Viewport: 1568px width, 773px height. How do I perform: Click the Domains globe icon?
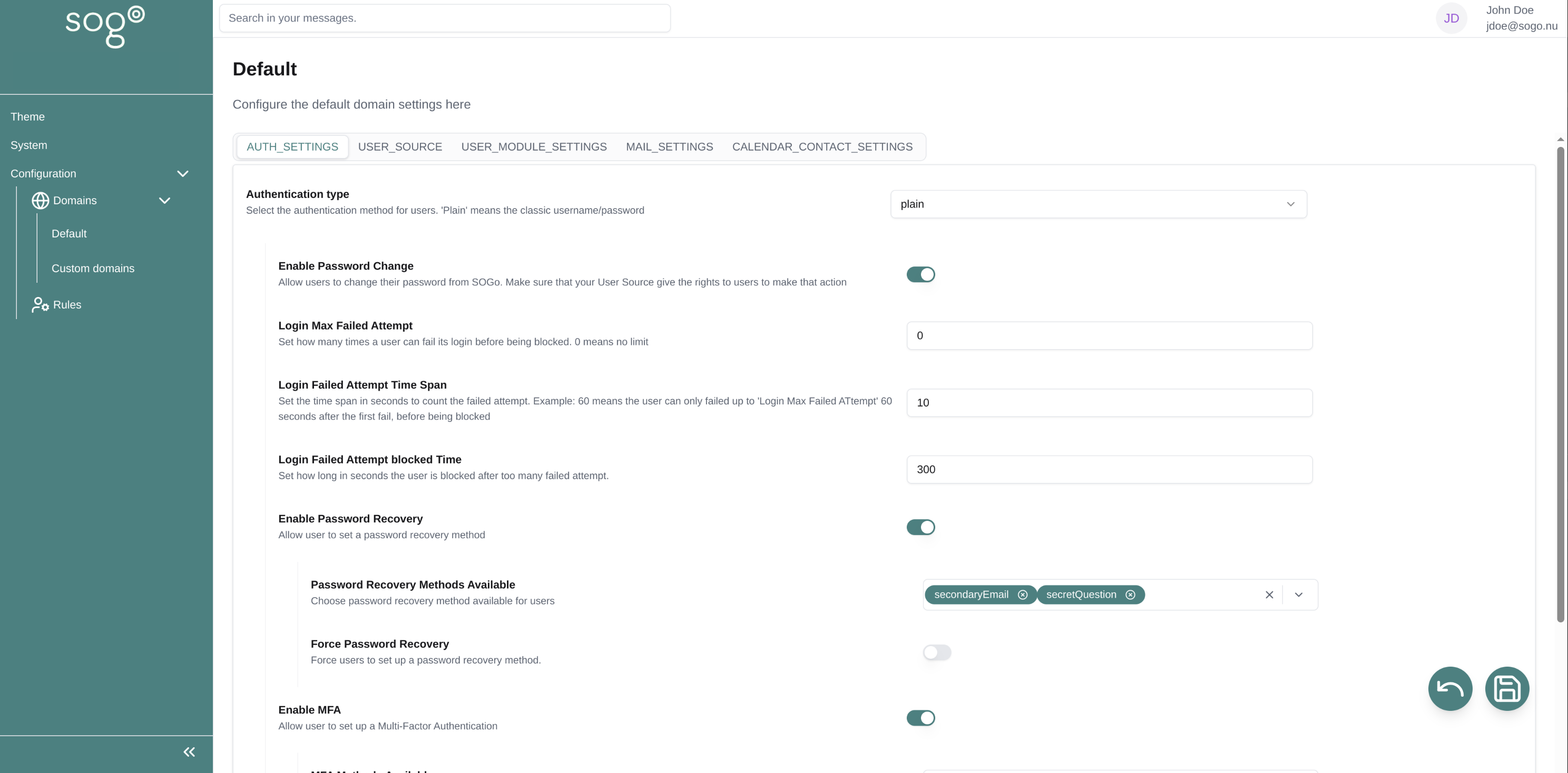pyautogui.click(x=40, y=201)
